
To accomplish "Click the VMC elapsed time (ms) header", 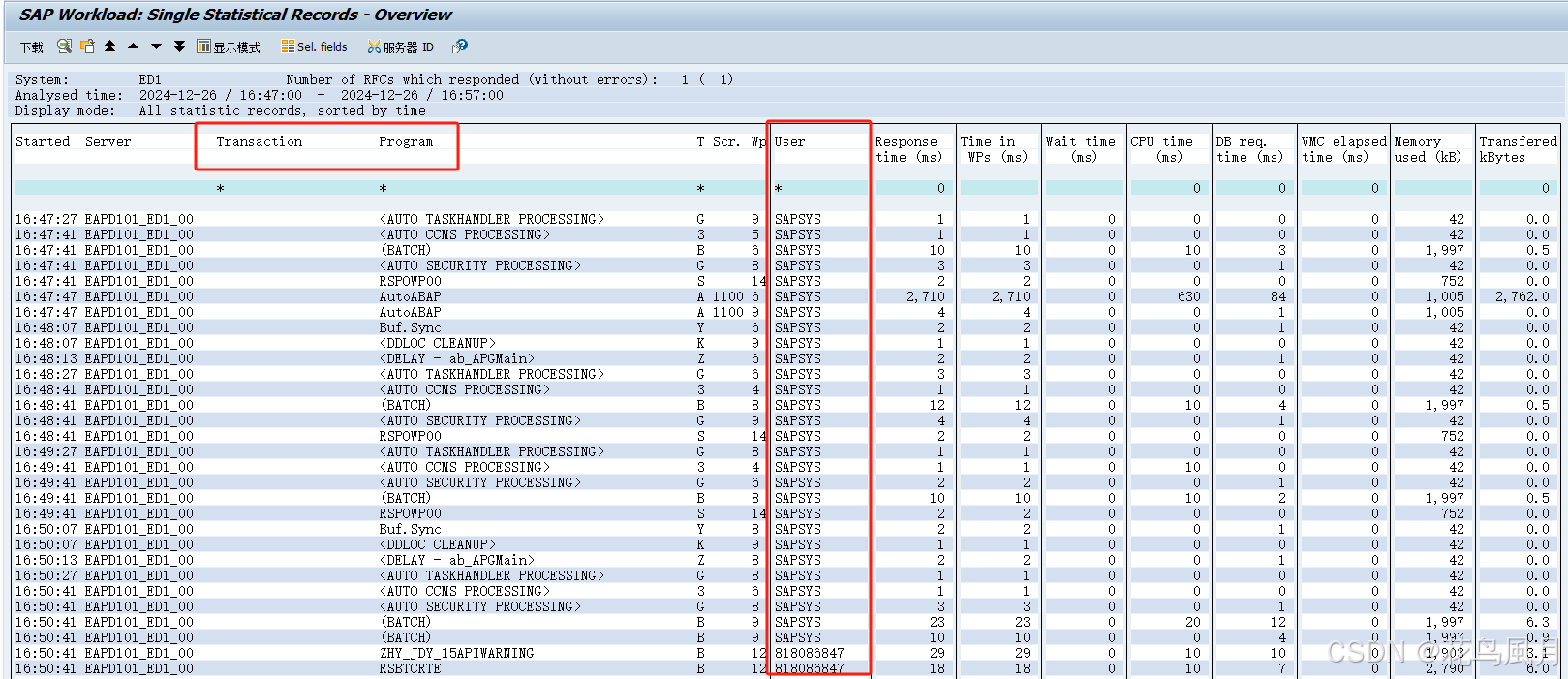I will (x=1343, y=149).
